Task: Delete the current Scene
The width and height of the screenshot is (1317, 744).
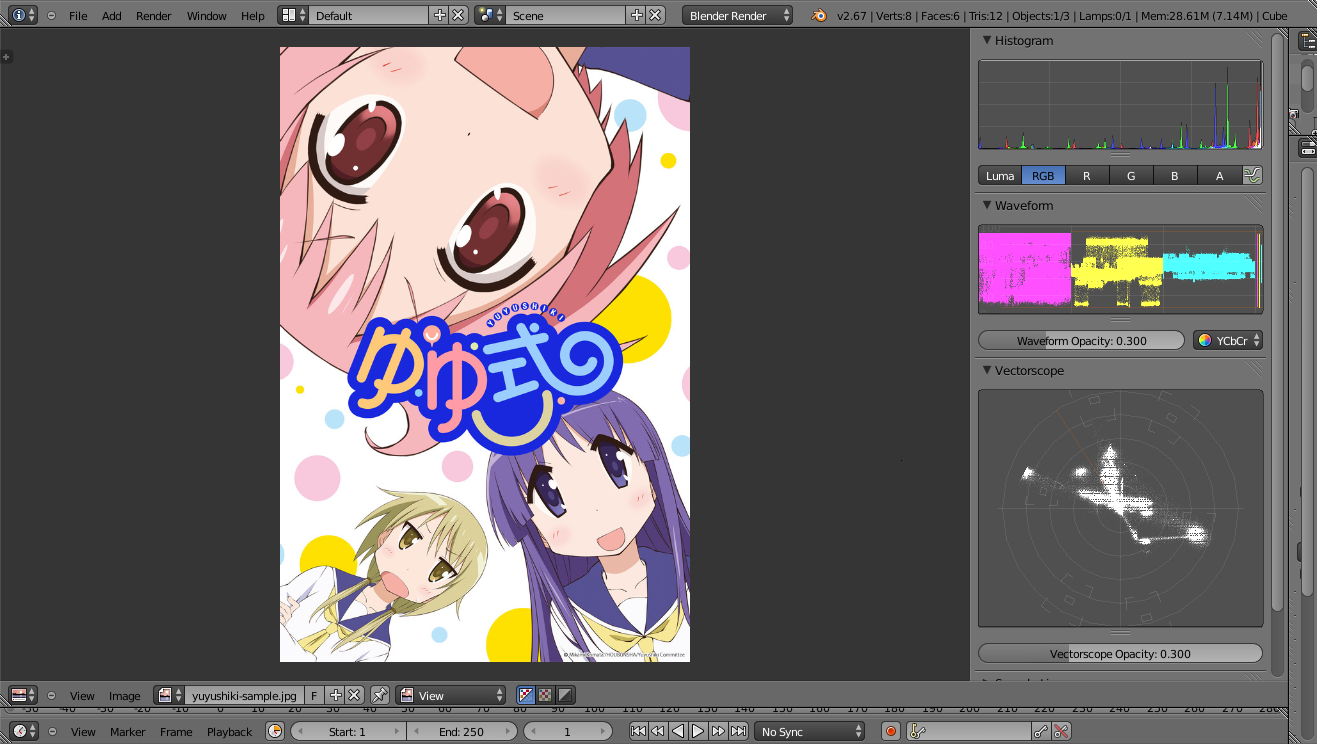Action: pos(655,15)
